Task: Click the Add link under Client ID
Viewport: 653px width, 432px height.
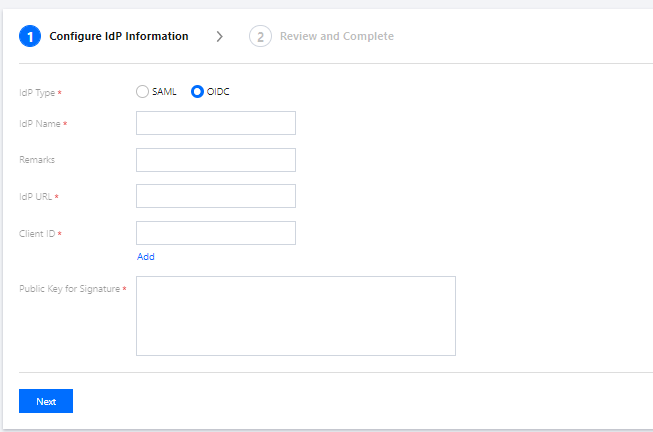Action: pos(146,257)
